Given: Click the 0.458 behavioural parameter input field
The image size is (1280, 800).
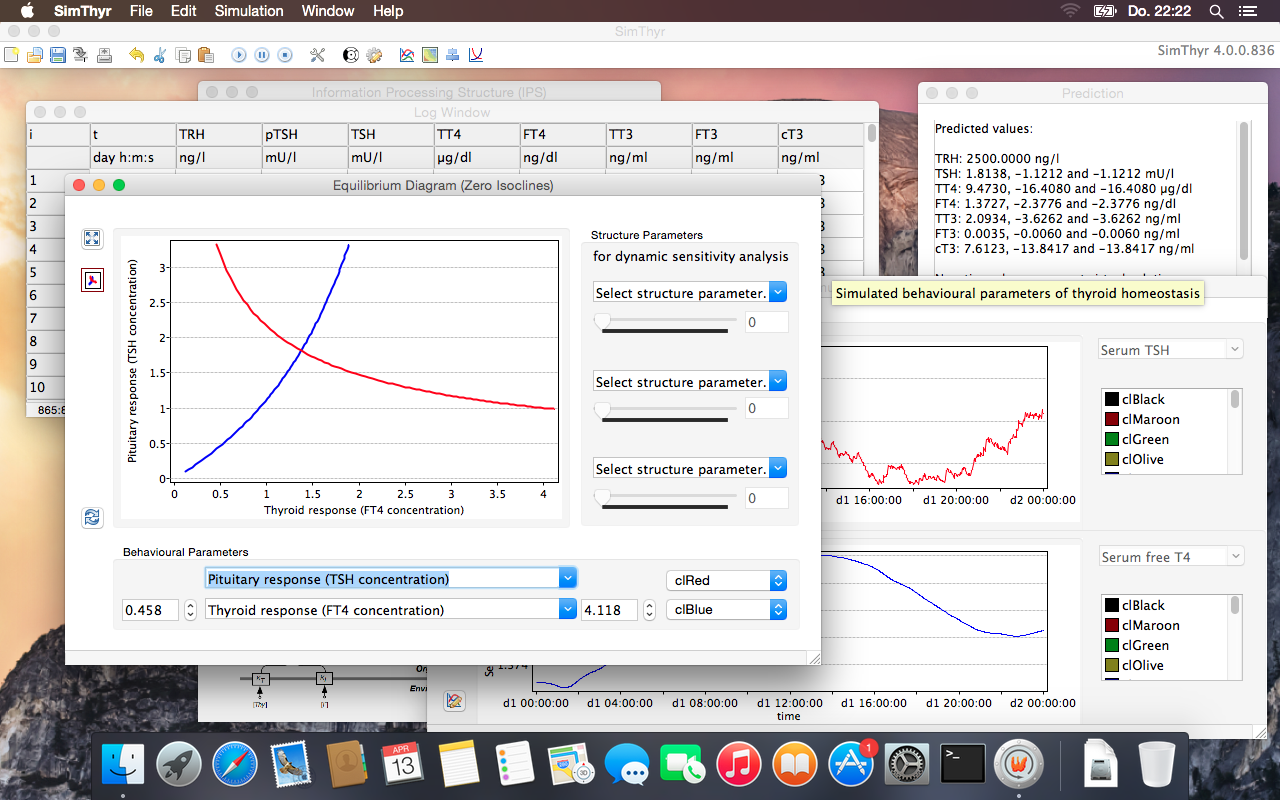Looking at the screenshot, I should click(150, 609).
